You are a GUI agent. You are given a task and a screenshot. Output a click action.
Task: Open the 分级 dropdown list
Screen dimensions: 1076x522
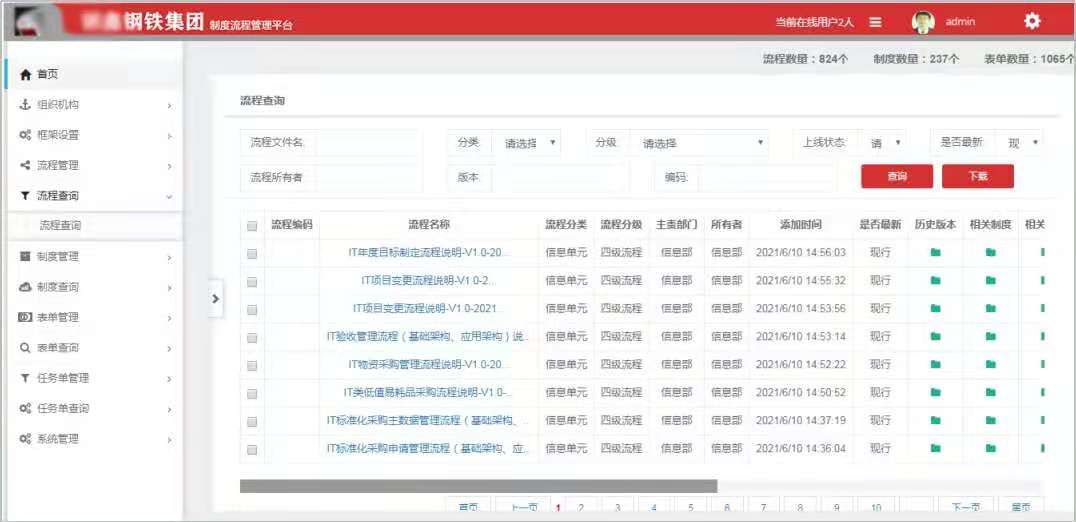point(702,143)
